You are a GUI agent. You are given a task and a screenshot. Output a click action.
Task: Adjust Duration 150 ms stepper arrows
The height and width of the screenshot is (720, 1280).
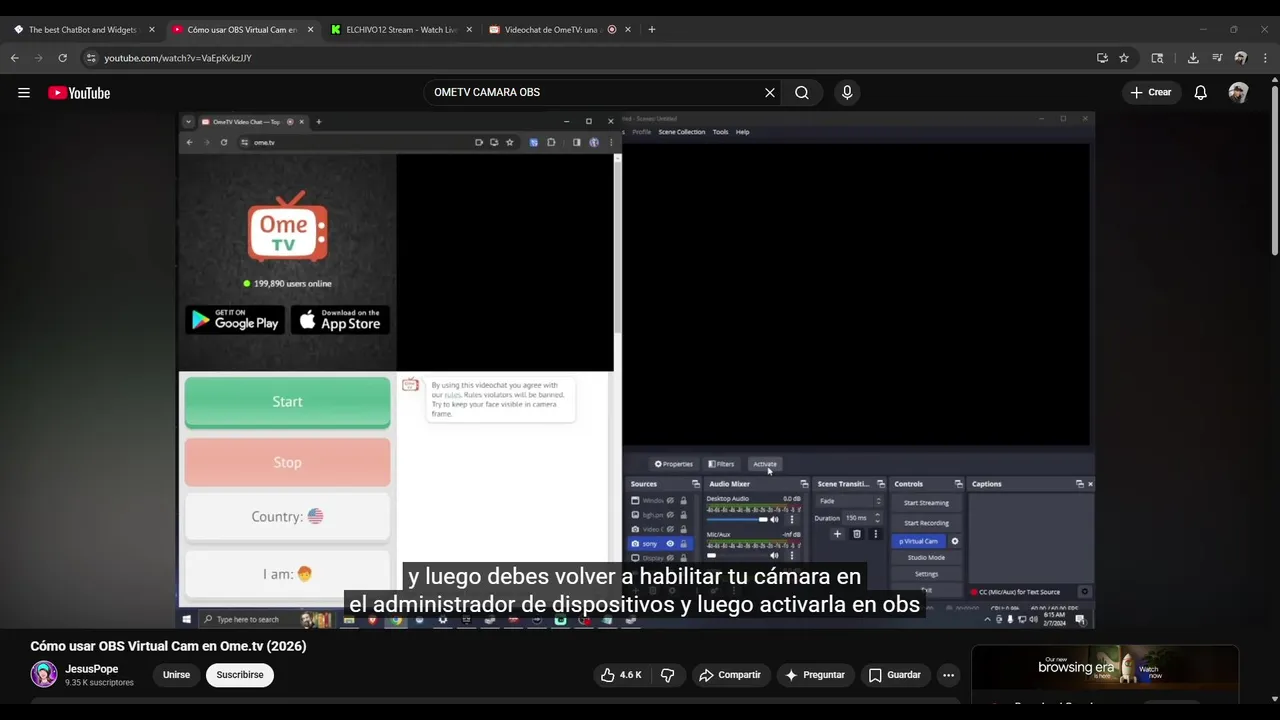[877, 518]
